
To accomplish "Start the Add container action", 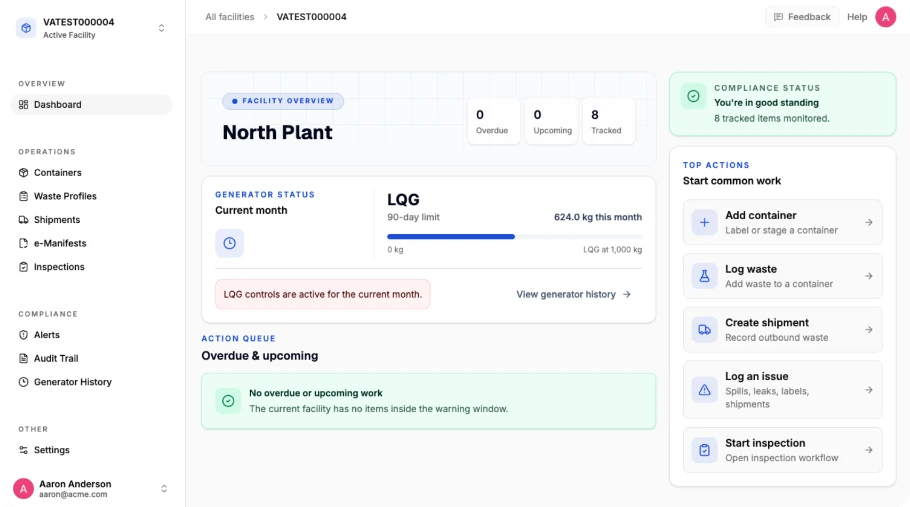I will point(782,222).
